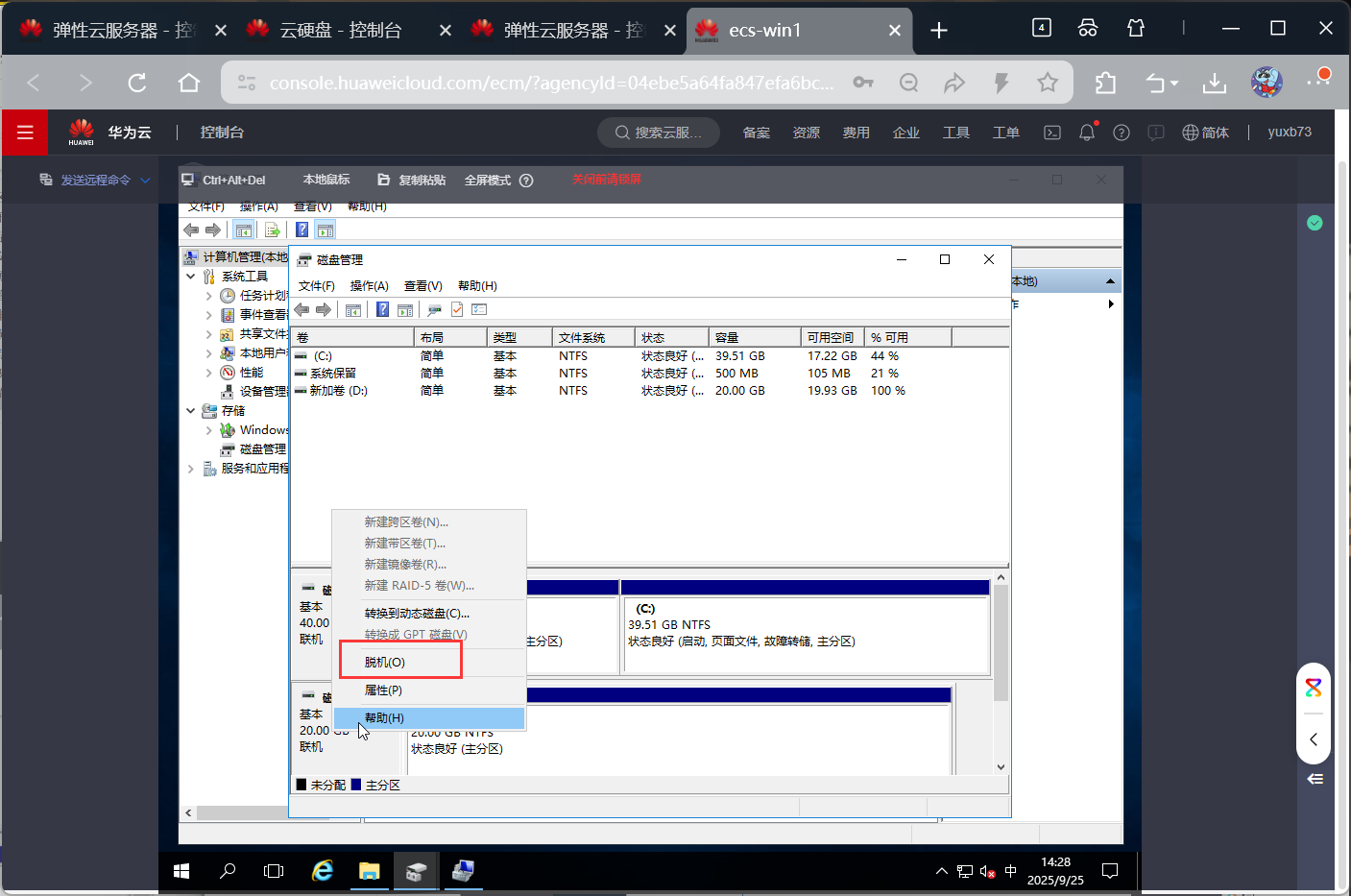Click the help question mark in Huawei header
Screen dimensions: 1351x896
tap(1122, 133)
